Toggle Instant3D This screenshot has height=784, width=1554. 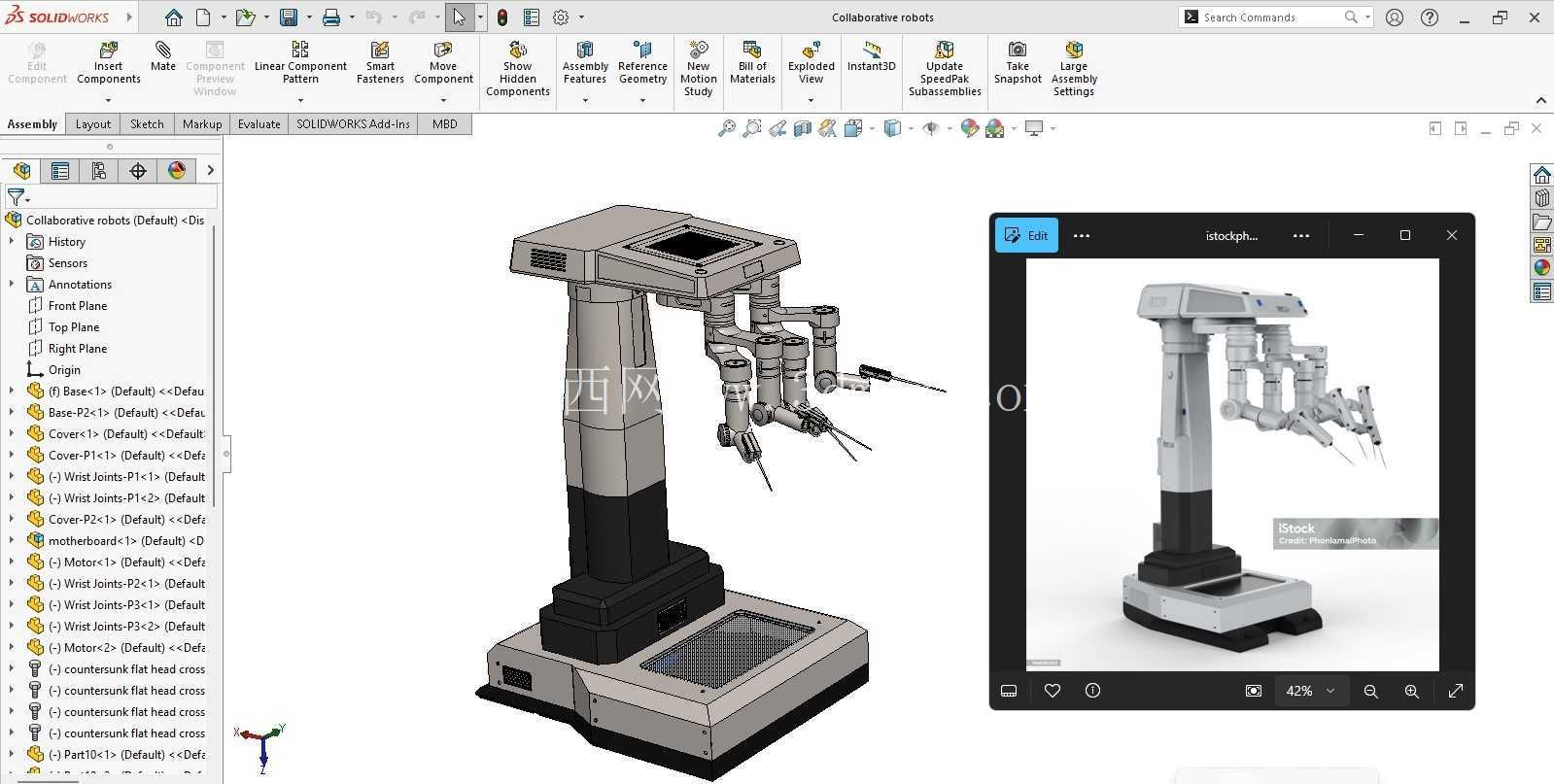pos(871,56)
